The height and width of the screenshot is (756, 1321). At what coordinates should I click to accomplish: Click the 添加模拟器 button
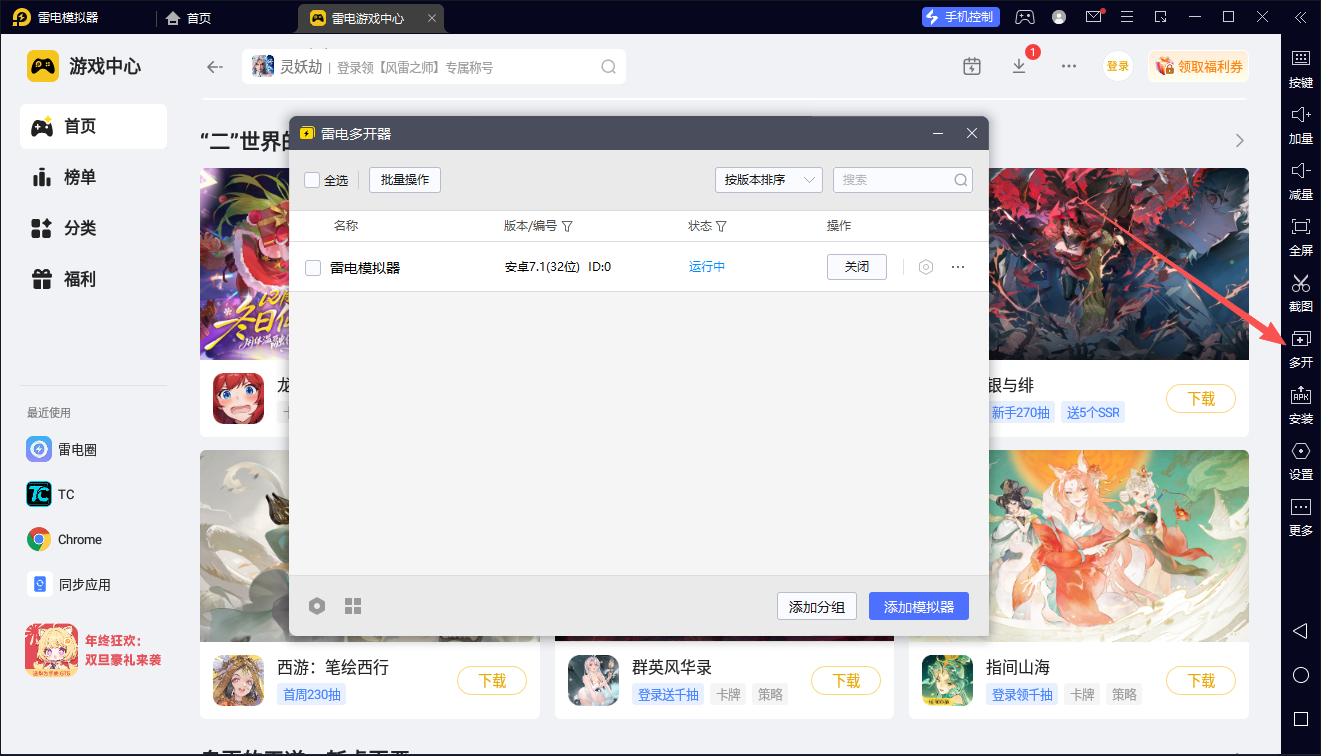pos(918,606)
